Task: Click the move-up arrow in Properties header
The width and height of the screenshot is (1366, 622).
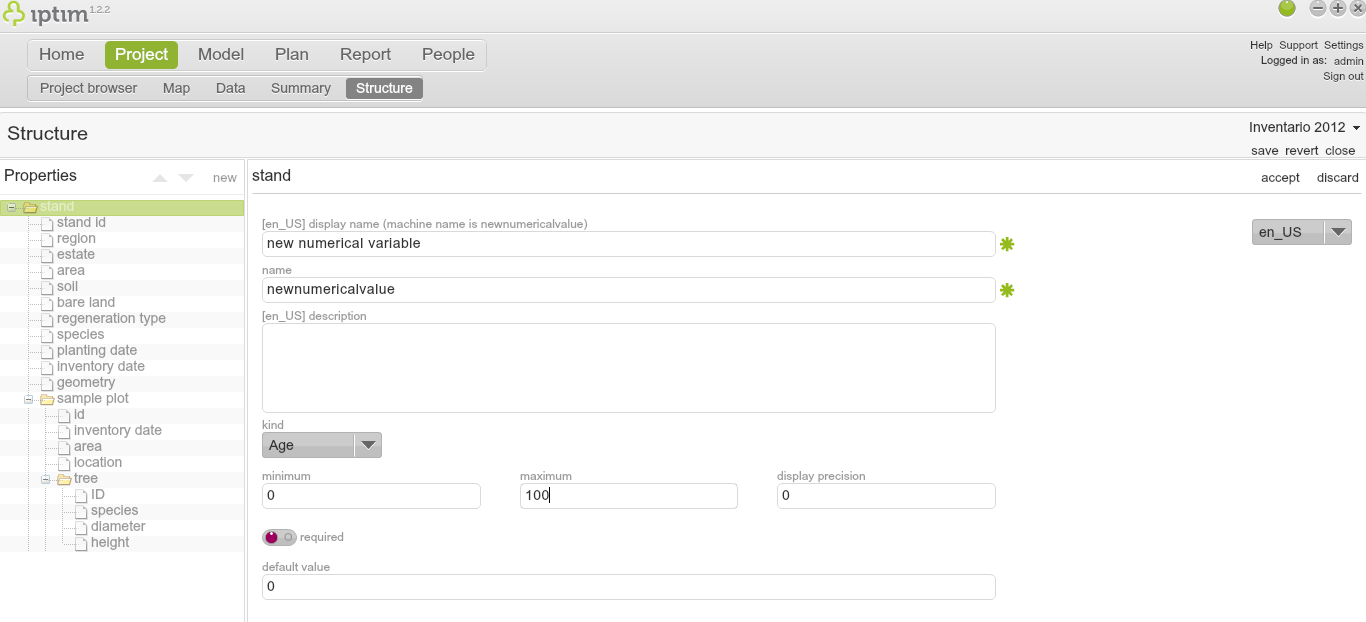Action: 160,178
